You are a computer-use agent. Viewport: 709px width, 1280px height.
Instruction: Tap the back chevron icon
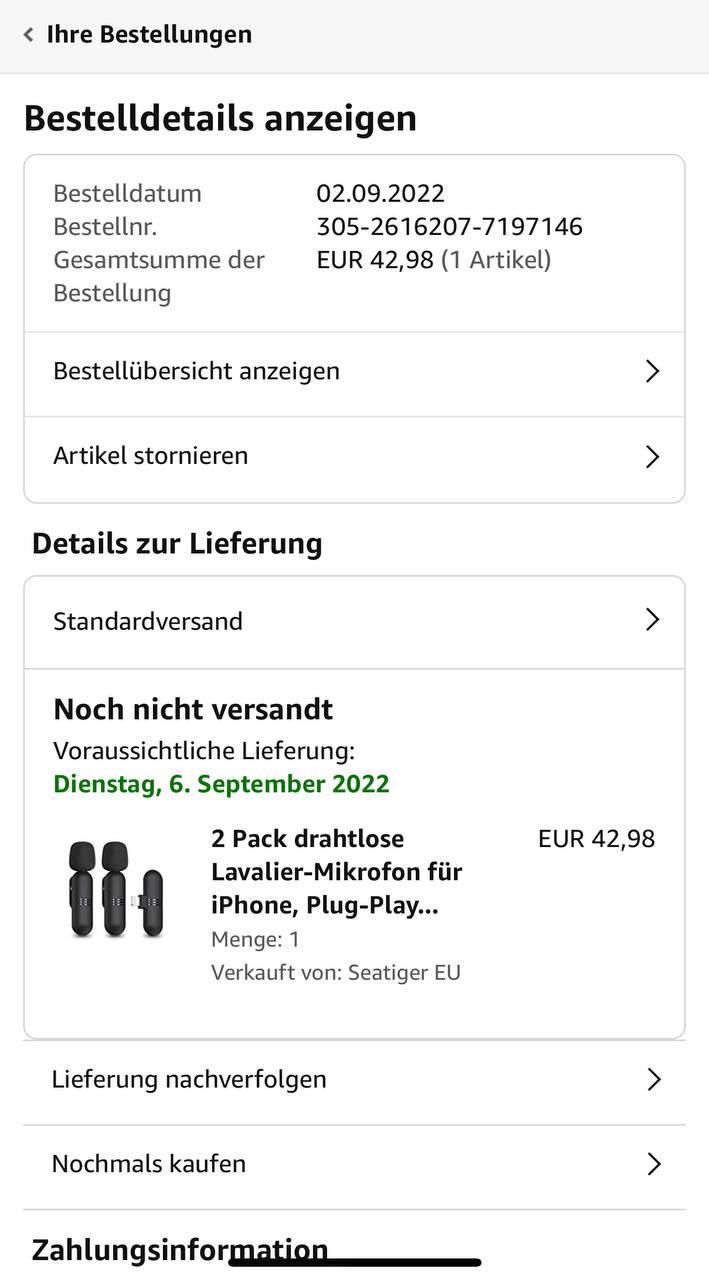click(x=28, y=35)
